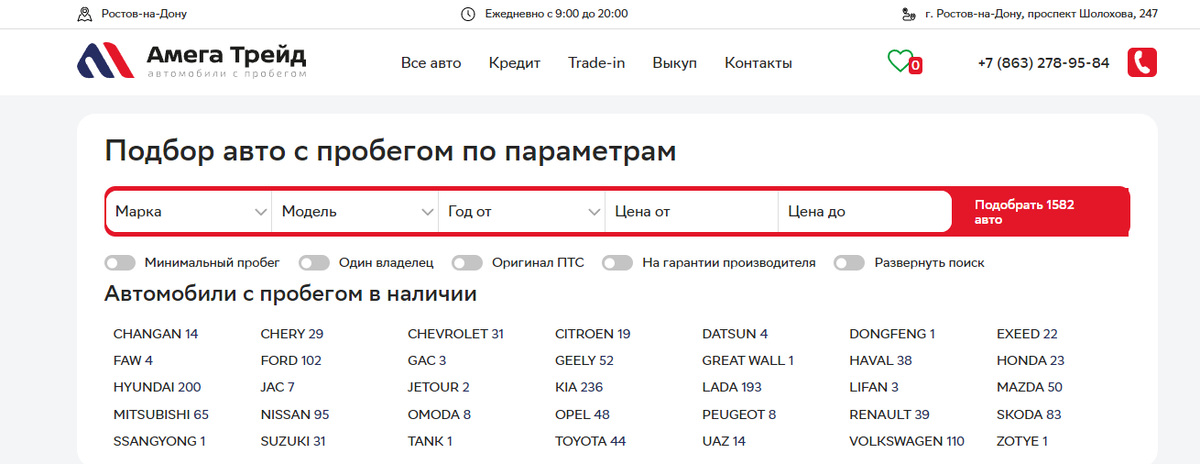
Task: Open HONDA 23 brand link
Action: pyautogui.click(x=1031, y=361)
